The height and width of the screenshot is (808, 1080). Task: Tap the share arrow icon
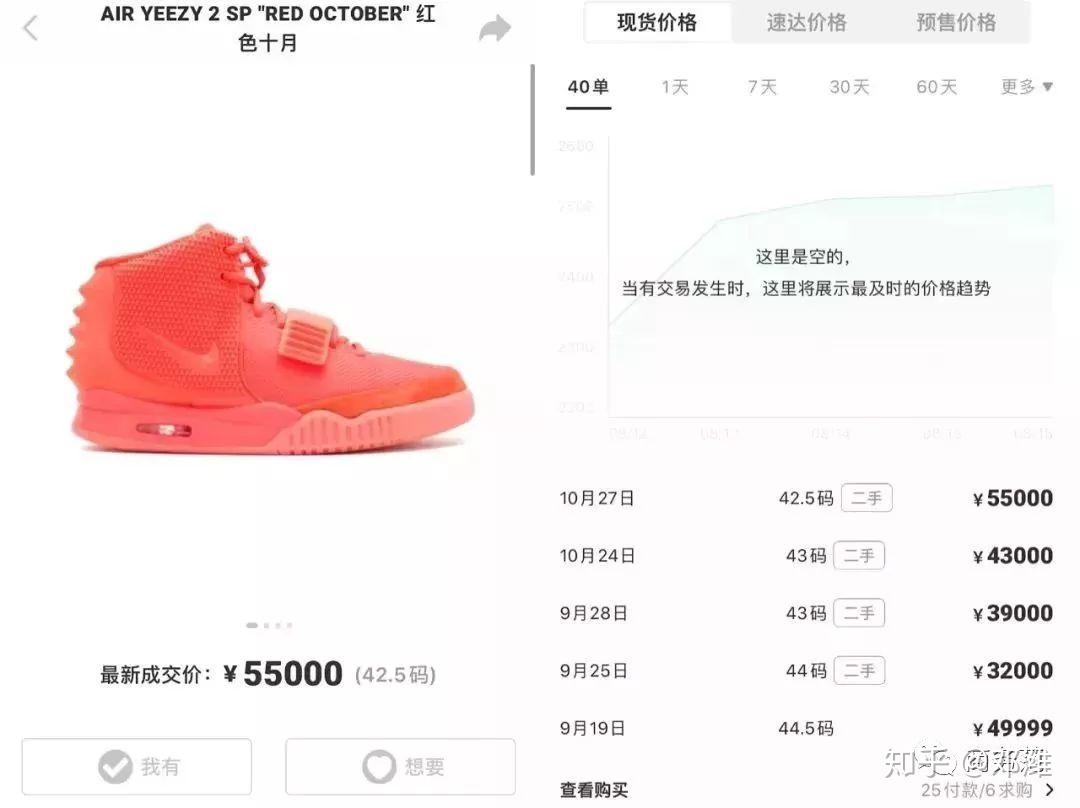click(x=495, y=28)
